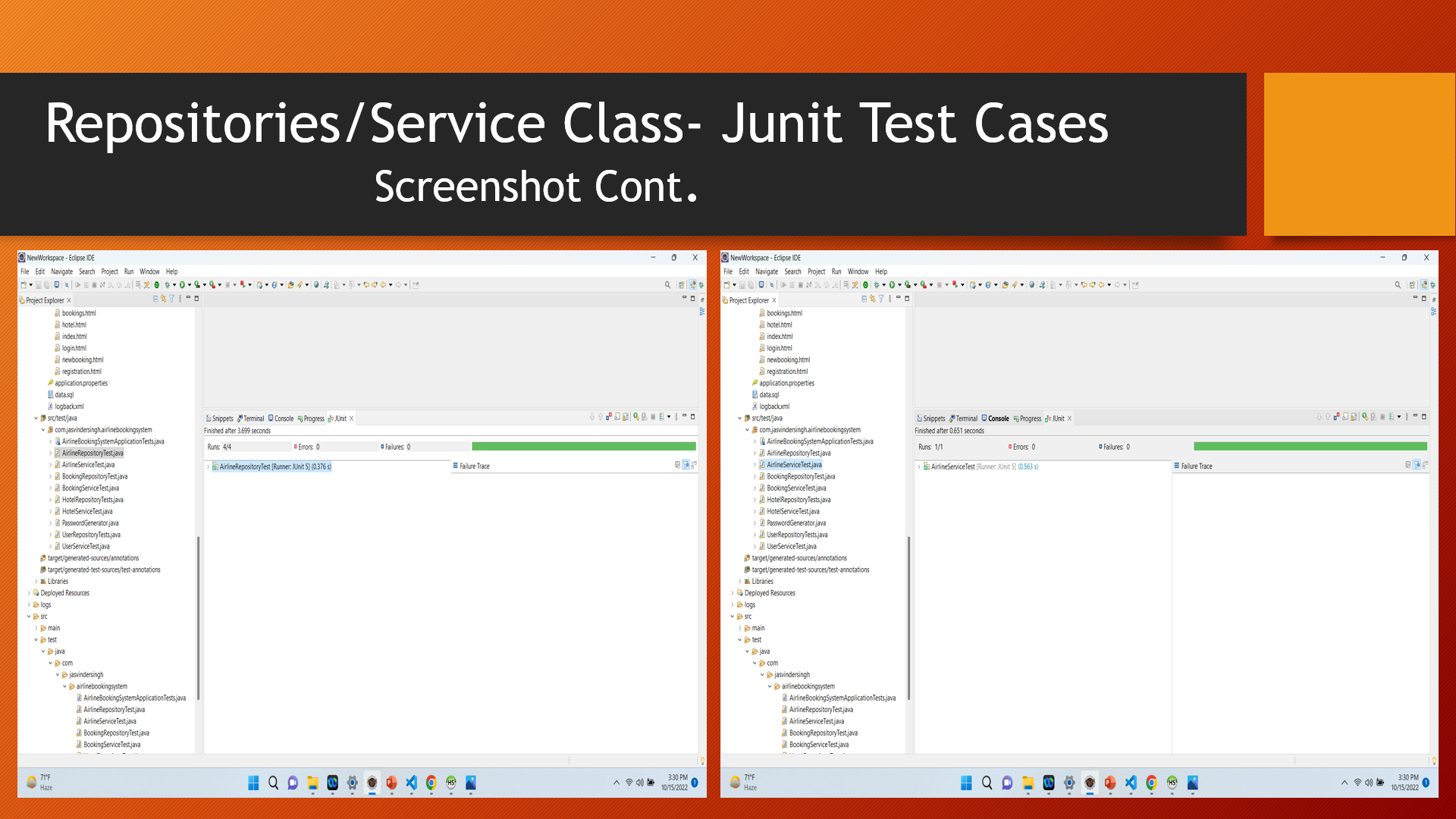1456x819 pixels.
Task: Open Project Explorer filter icon in left Eclipse window
Action: point(171,300)
